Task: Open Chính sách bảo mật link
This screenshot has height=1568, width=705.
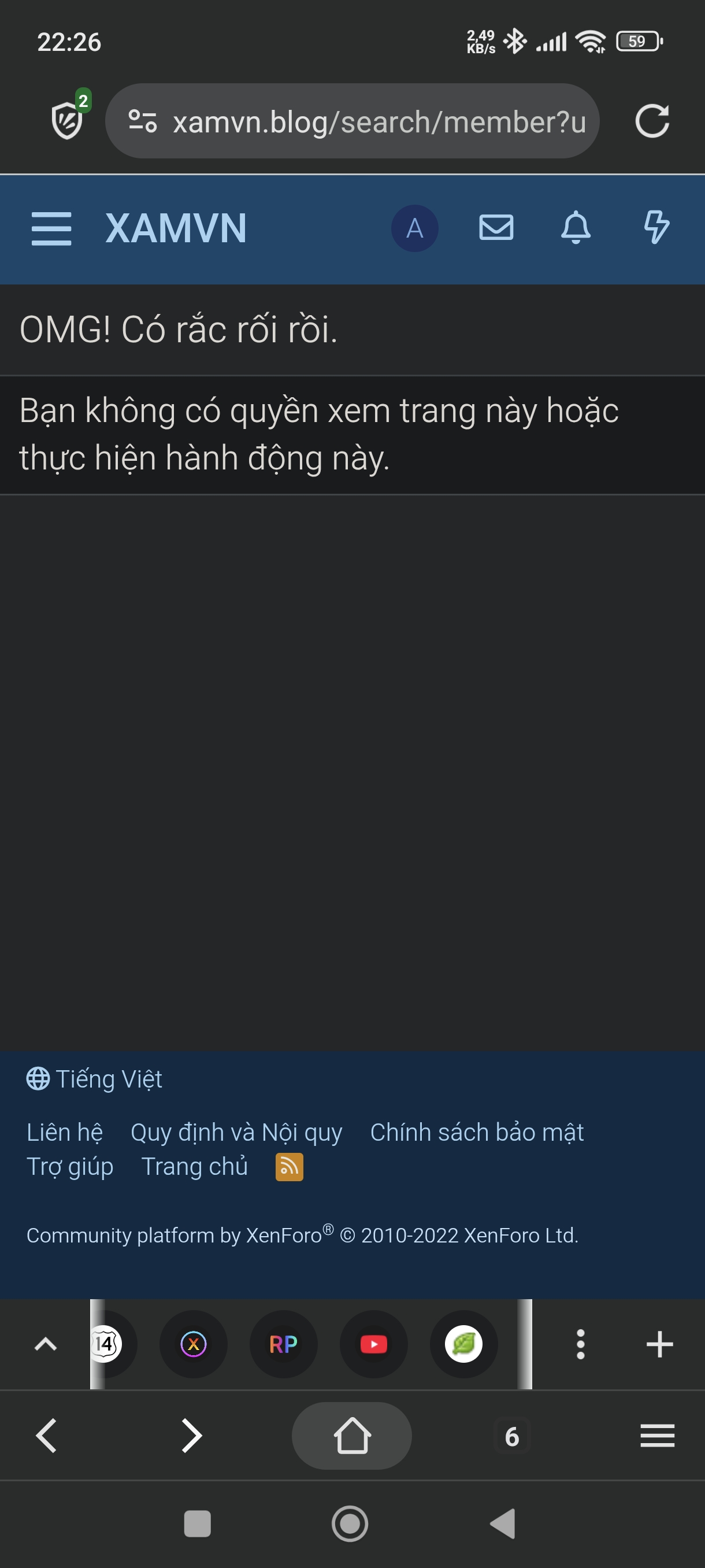Action: pyautogui.click(x=477, y=1132)
